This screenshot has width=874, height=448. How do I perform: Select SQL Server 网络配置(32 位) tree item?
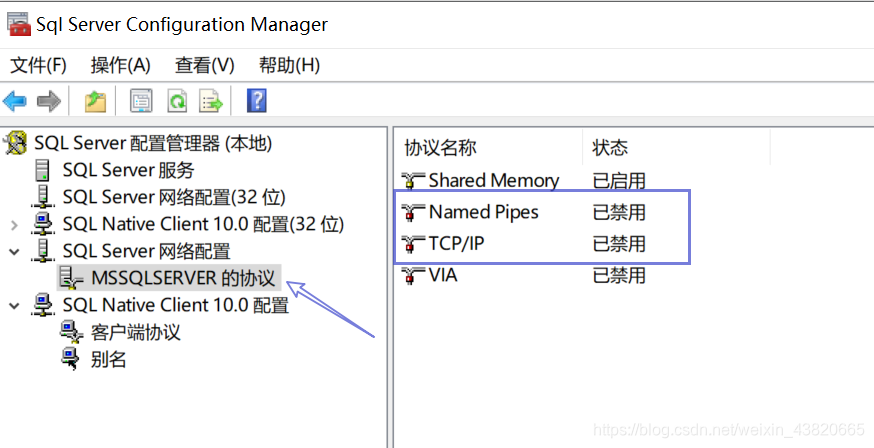click(x=174, y=197)
